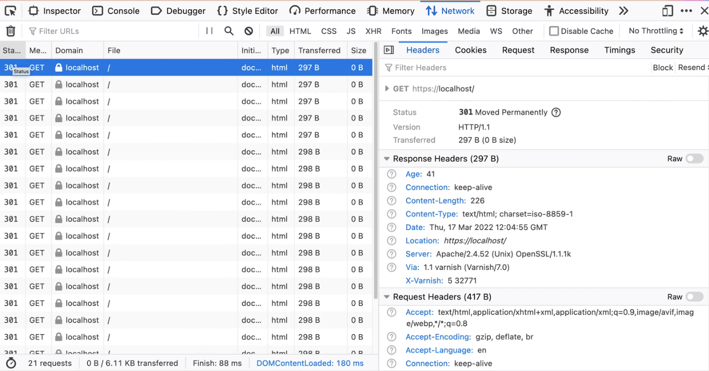The image size is (709, 371).
Task: Collapse the Response Headers section
Action: pos(387,159)
